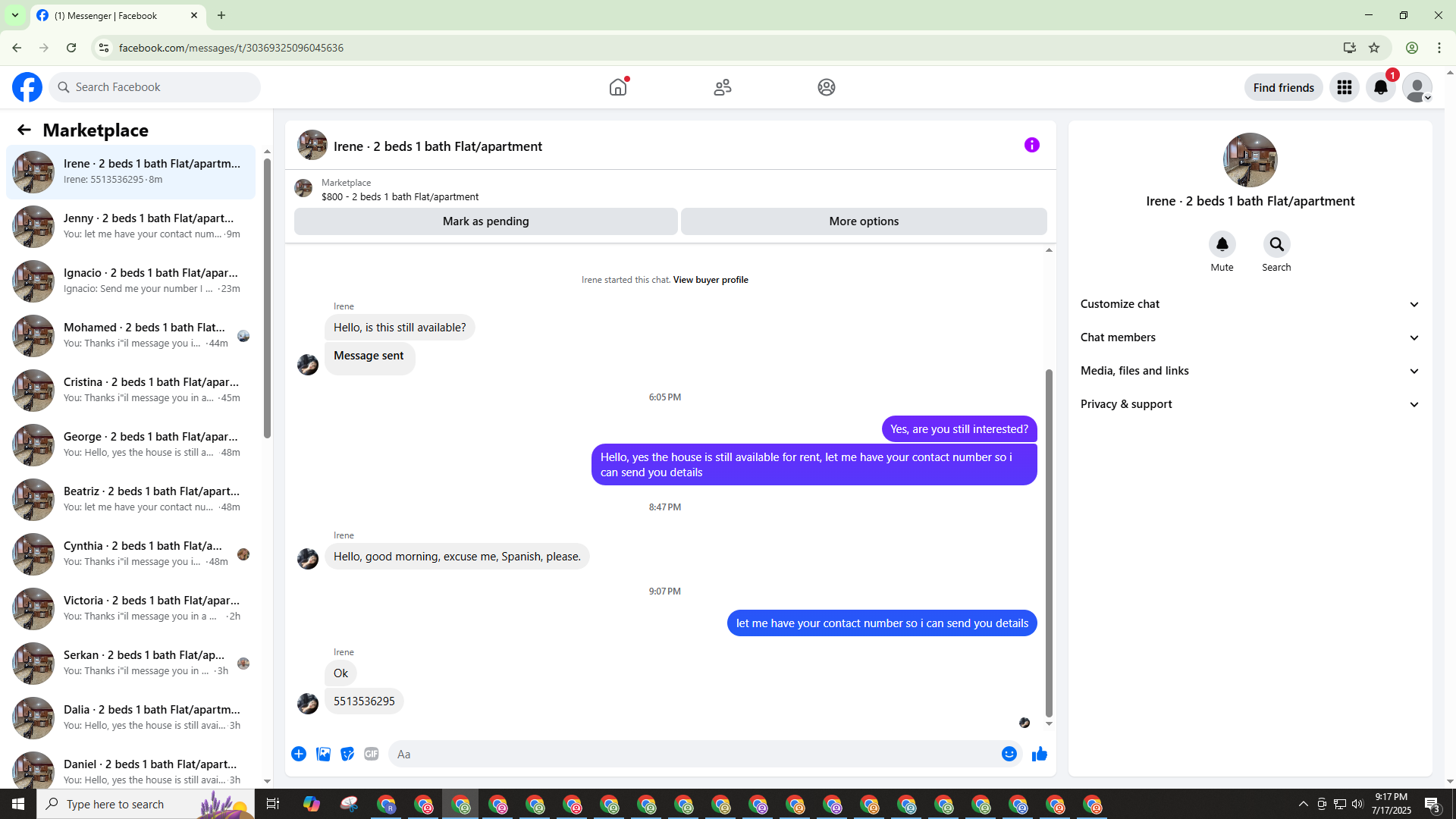Expand Privacy & support section

pyautogui.click(x=1250, y=404)
